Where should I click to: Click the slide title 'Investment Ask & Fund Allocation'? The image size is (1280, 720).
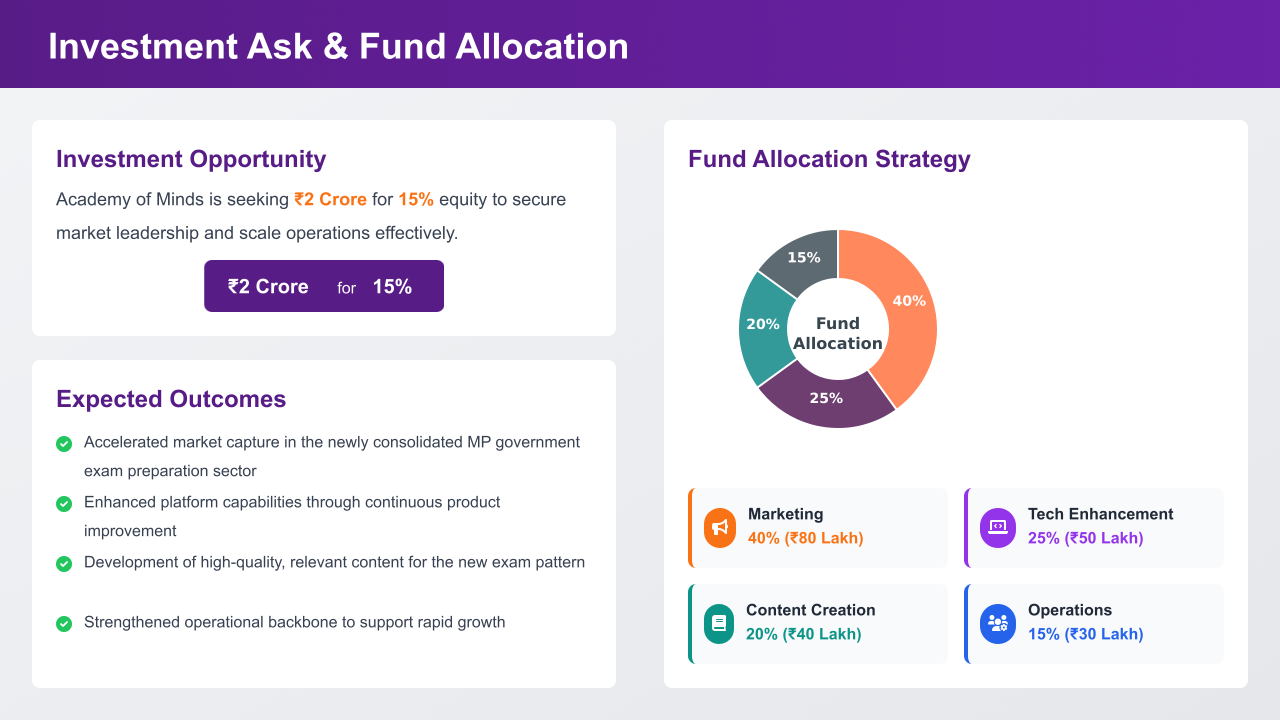[338, 46]
